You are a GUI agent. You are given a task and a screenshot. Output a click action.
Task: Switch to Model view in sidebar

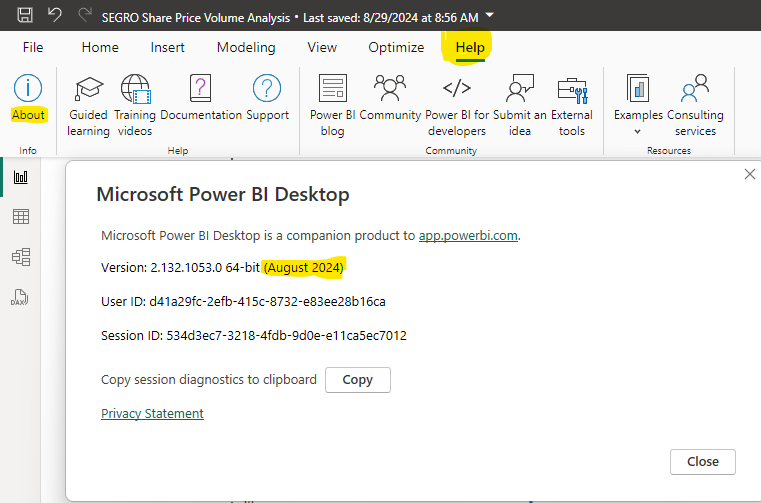click(20, 257)
